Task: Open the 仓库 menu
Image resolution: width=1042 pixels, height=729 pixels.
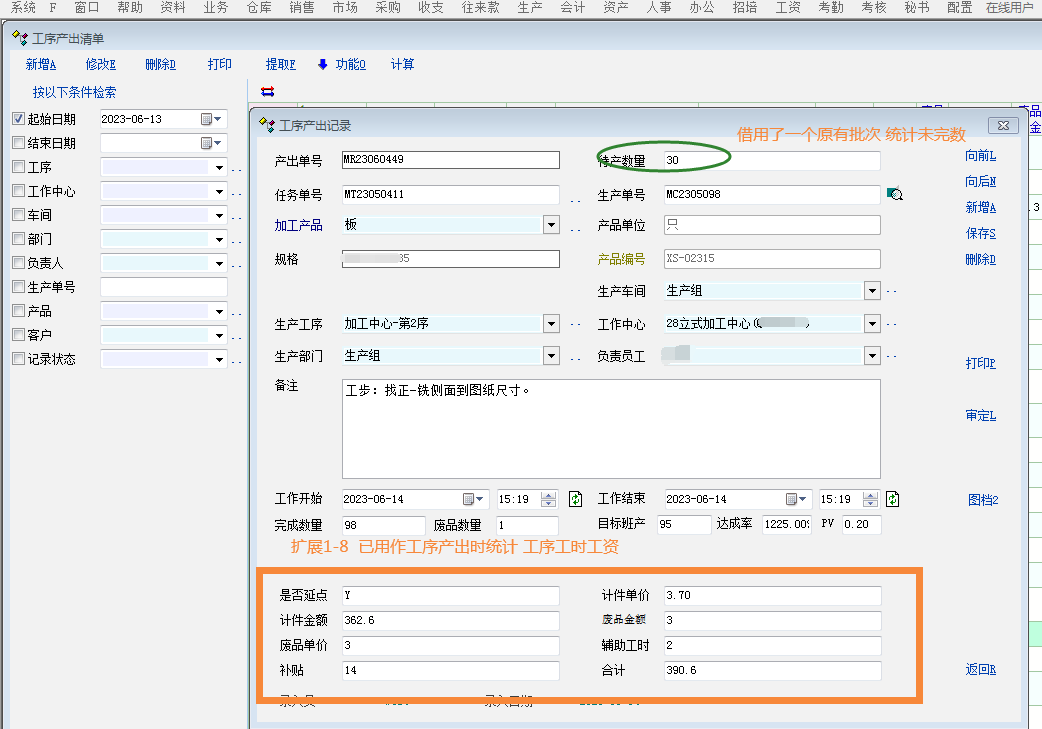Action: pyautogui.click(x=258, y=7)
